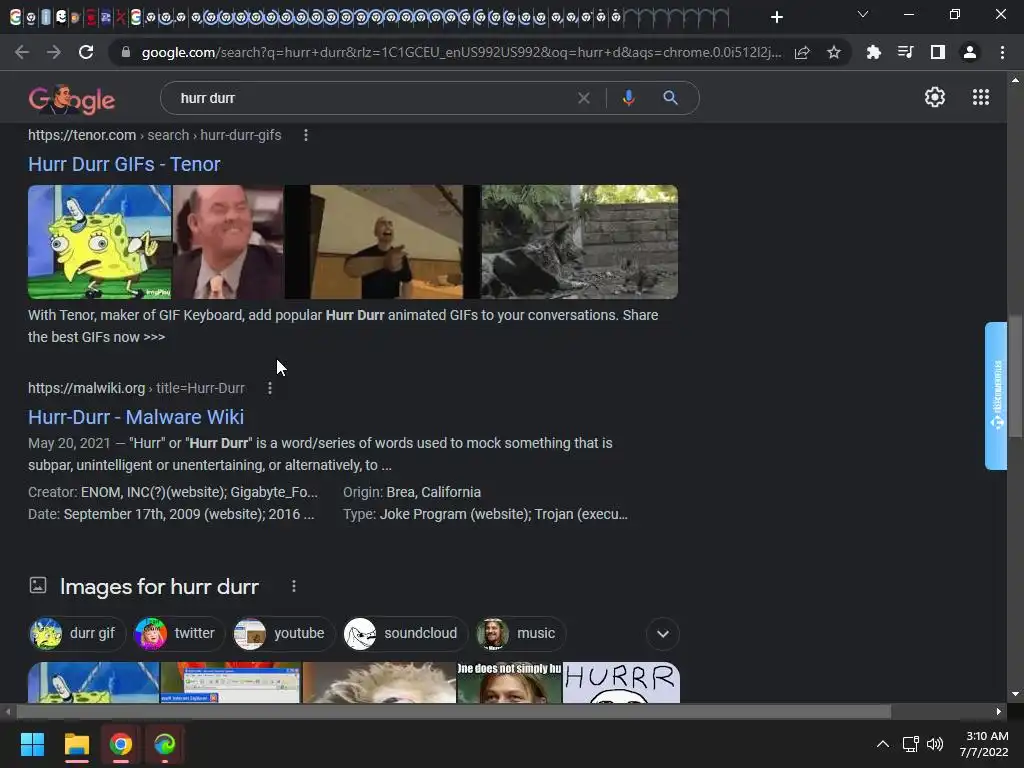Open media controls toolbar icon

click(x=905, y=52)
